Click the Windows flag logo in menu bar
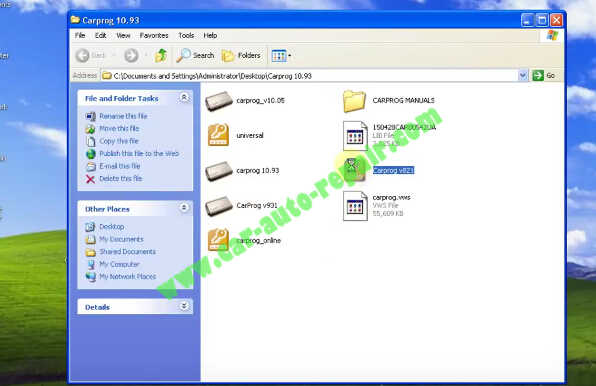 point(552,36)
